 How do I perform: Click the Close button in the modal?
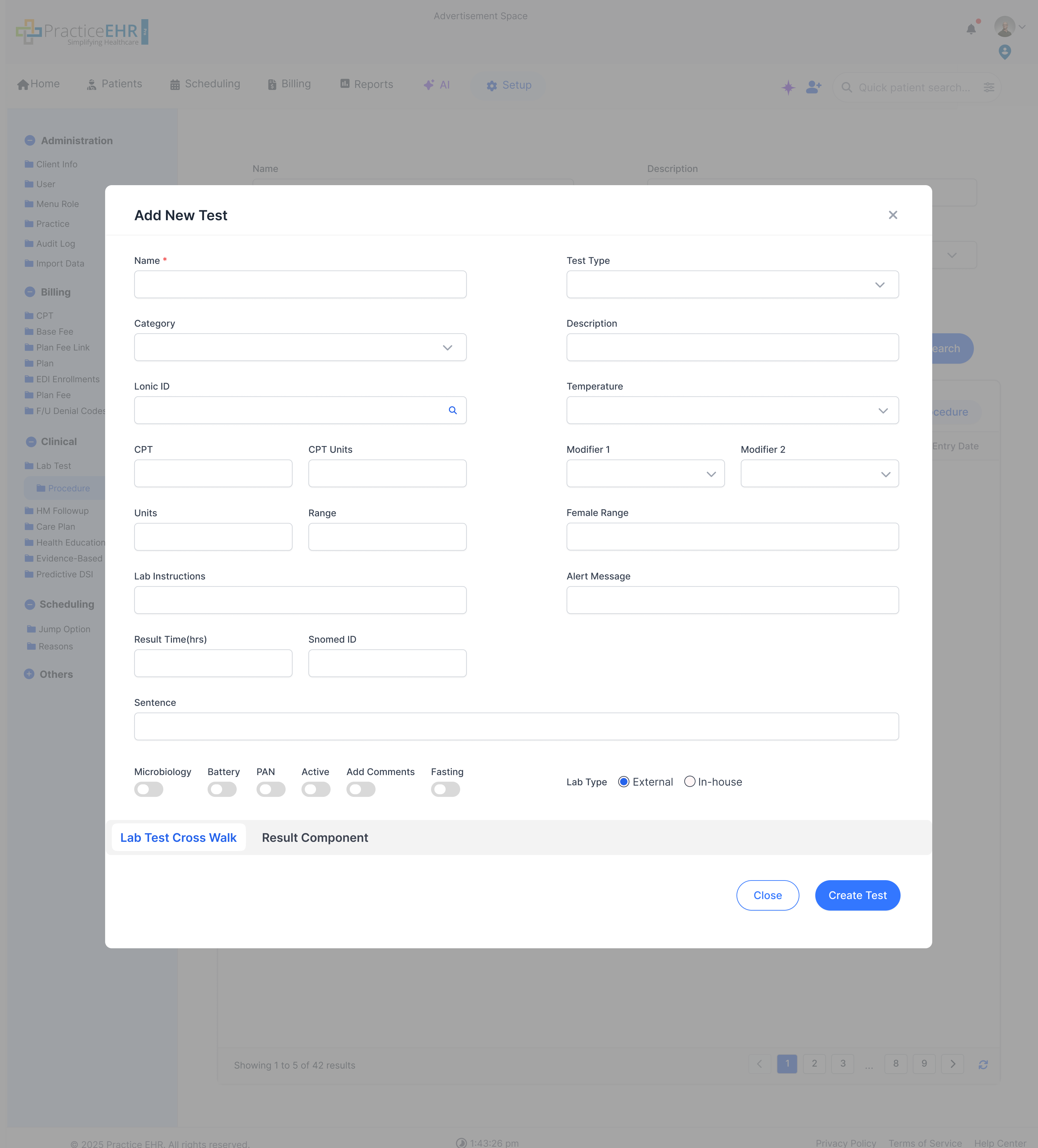pos(767,895)
